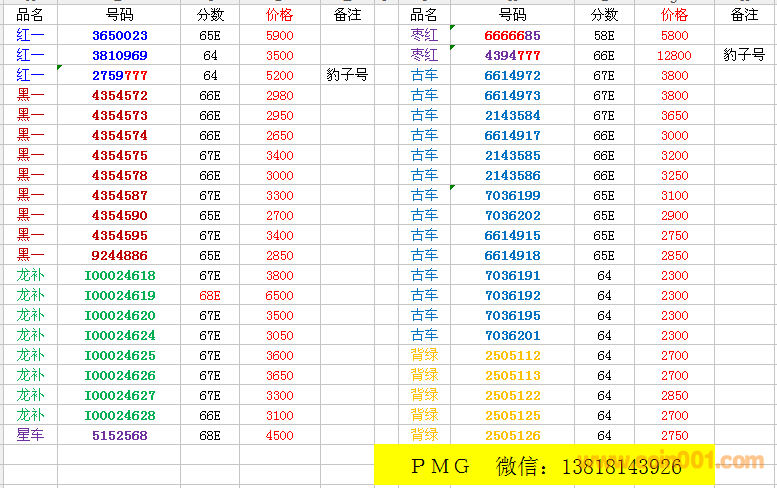Click the 5152568 number cell
The image size is (777, 488).
coord(119,435)
